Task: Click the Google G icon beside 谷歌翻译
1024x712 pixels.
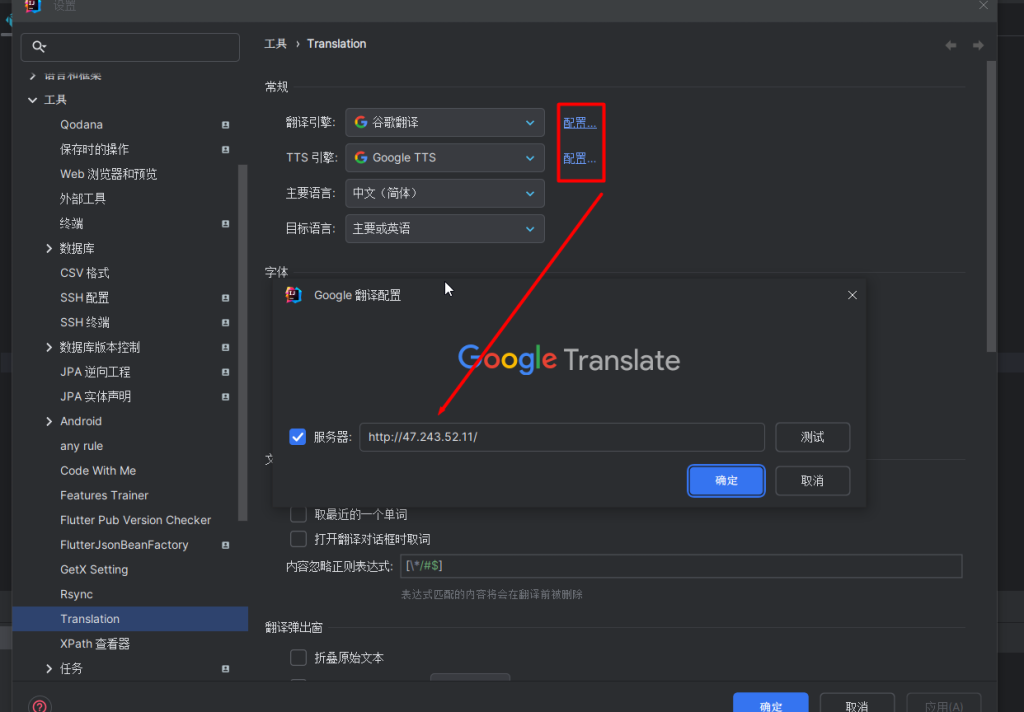Action: coord(360,122)
